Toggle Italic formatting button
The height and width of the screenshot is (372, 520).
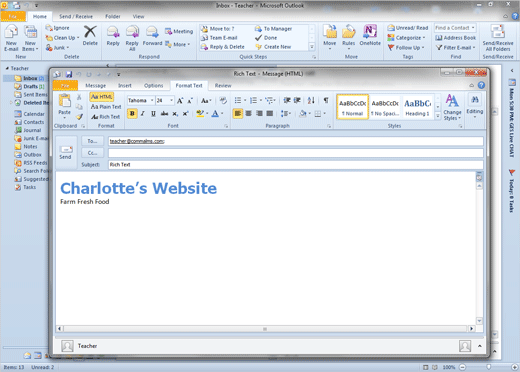click(x=143, y=114)
